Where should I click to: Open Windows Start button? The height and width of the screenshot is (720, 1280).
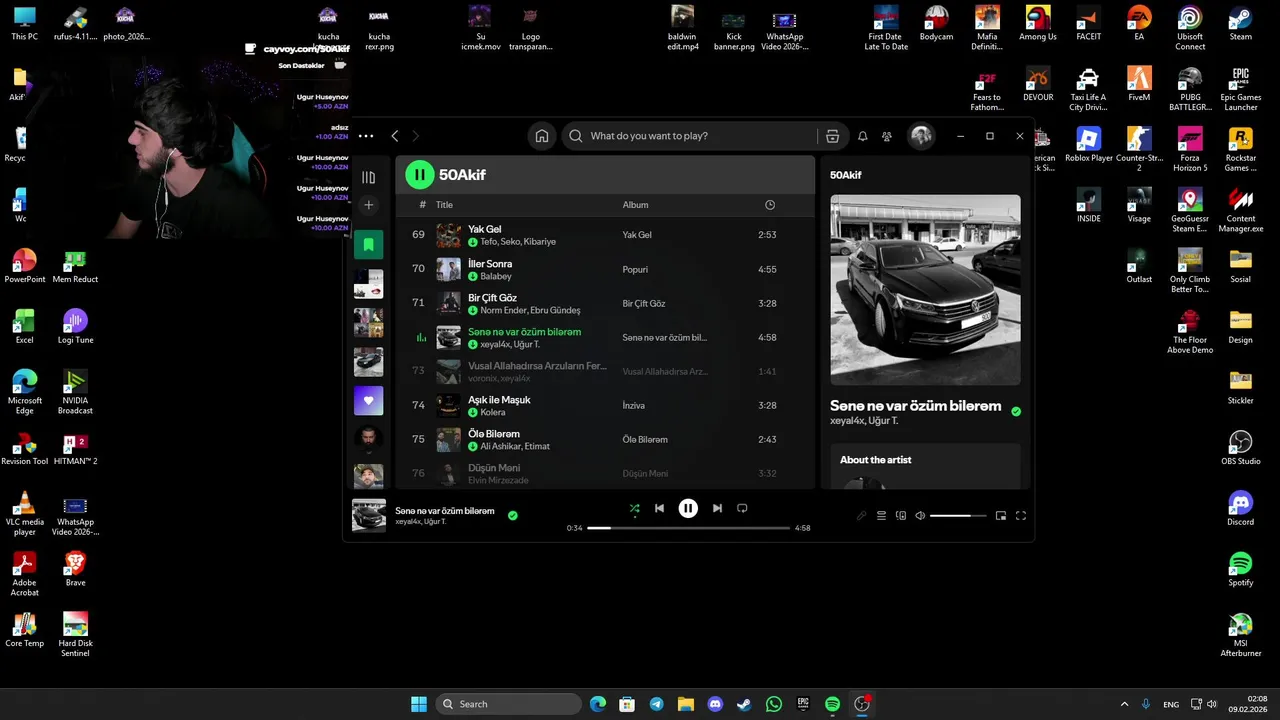click(x=419, y=704)
